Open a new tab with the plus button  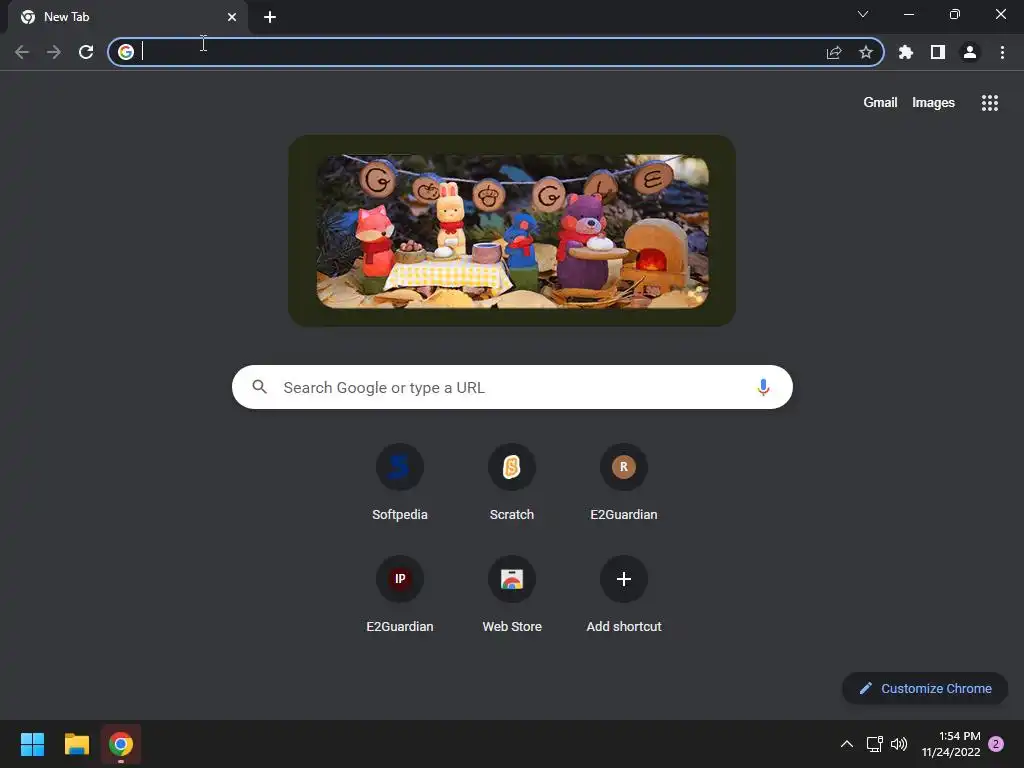coord(270,17)
